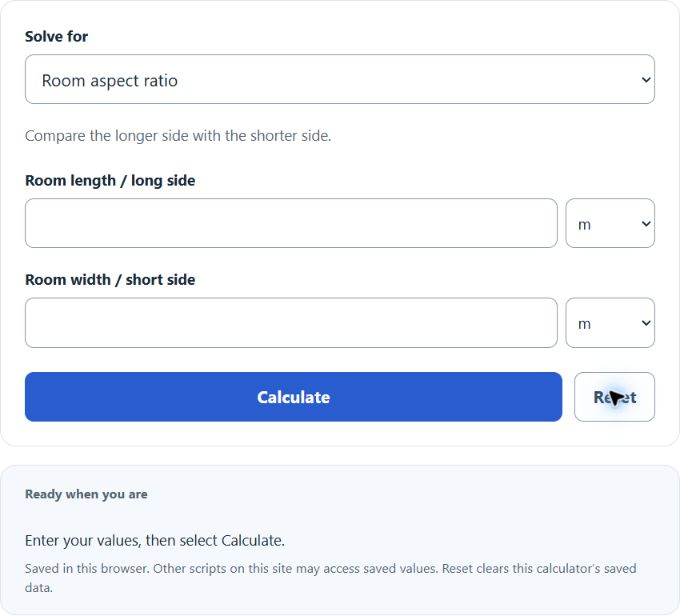Click the chevron arrow in Solve for selector
680x616 pixels.
click(x=646, y=80)
